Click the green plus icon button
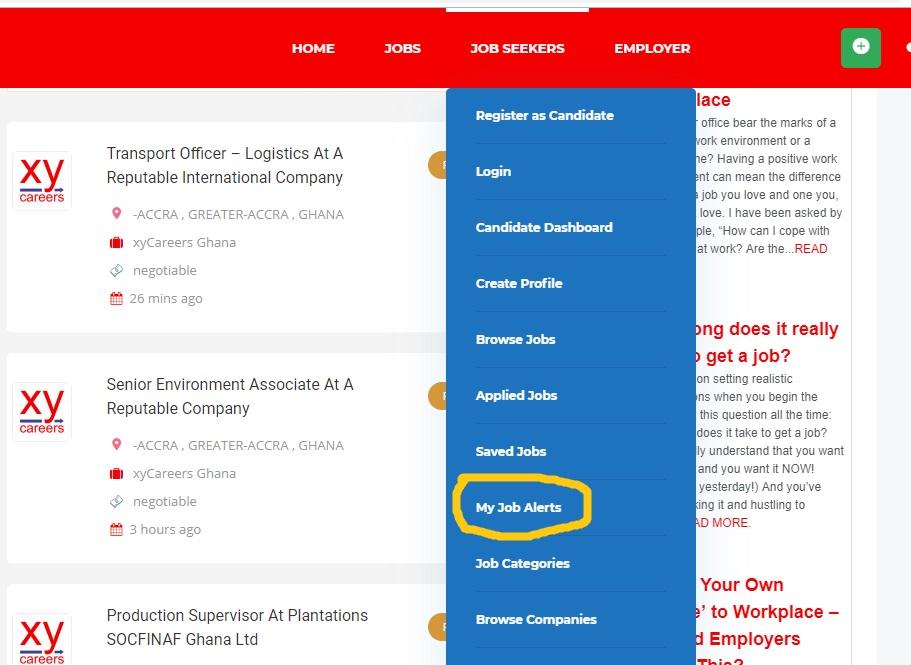Viewport: 911px width, 665px height. [x=860, y=47]
